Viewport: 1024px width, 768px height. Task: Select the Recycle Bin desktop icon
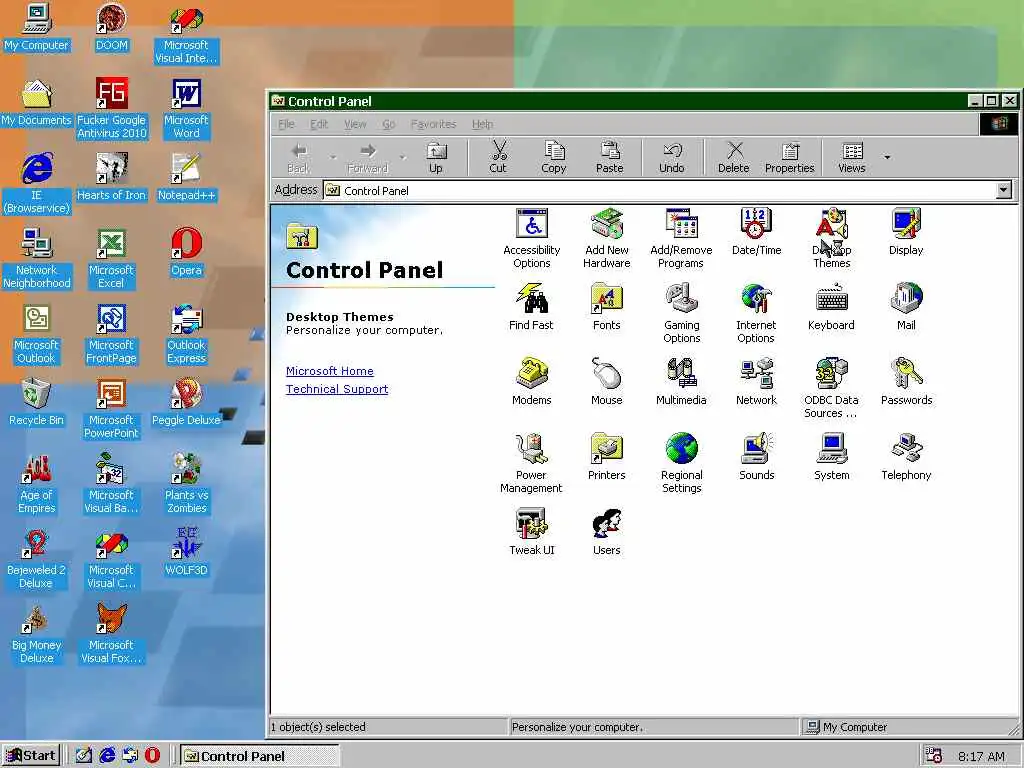[x=37, y=402]
